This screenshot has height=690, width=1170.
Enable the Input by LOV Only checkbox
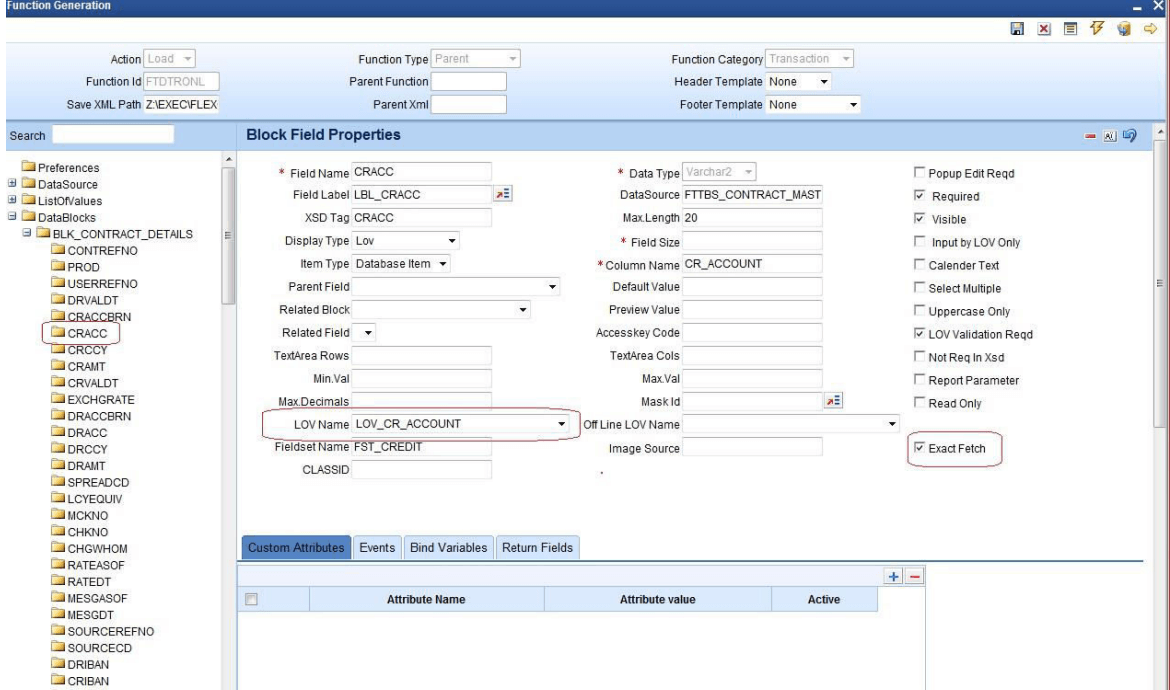[x=919, y=242]
